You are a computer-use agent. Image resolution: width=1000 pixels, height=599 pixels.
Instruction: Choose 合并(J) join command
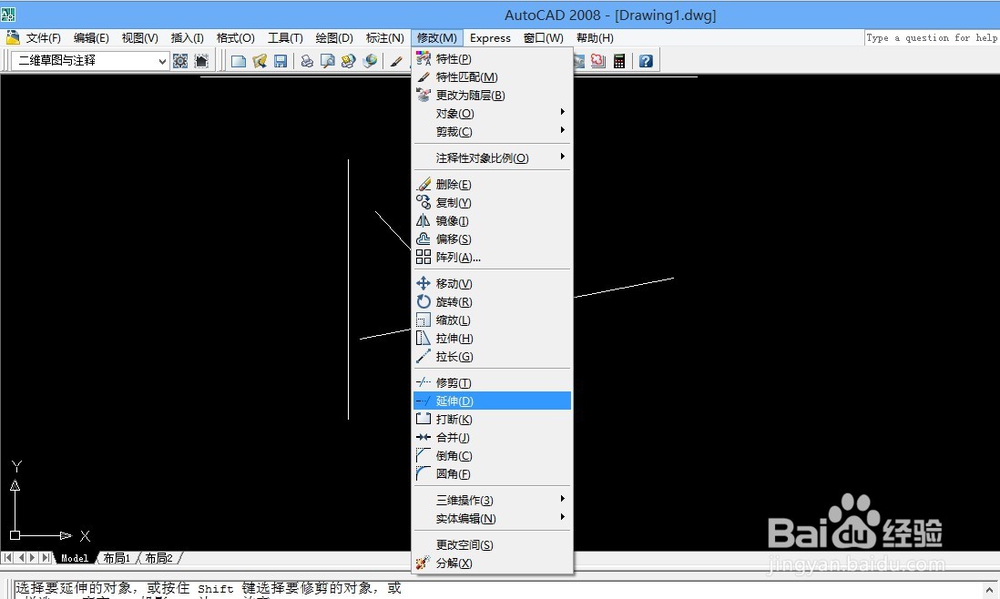(492, 438)
